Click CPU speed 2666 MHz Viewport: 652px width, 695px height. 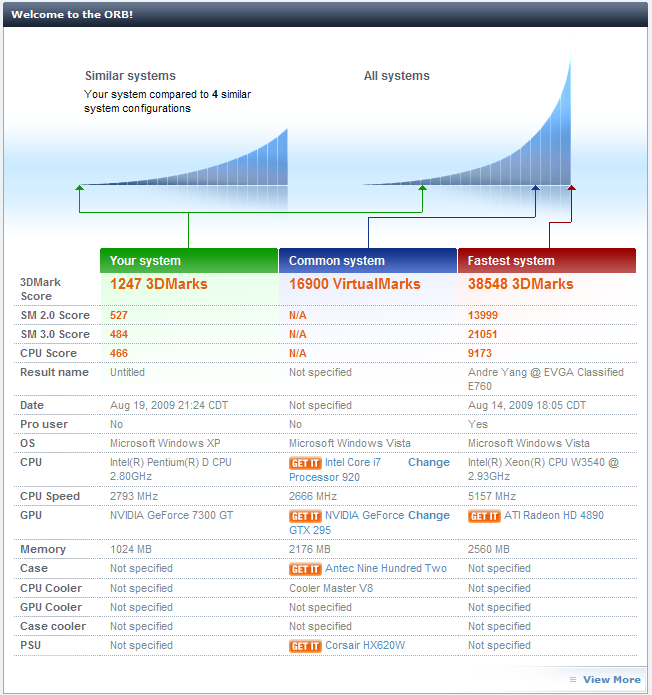coord(313,496)
